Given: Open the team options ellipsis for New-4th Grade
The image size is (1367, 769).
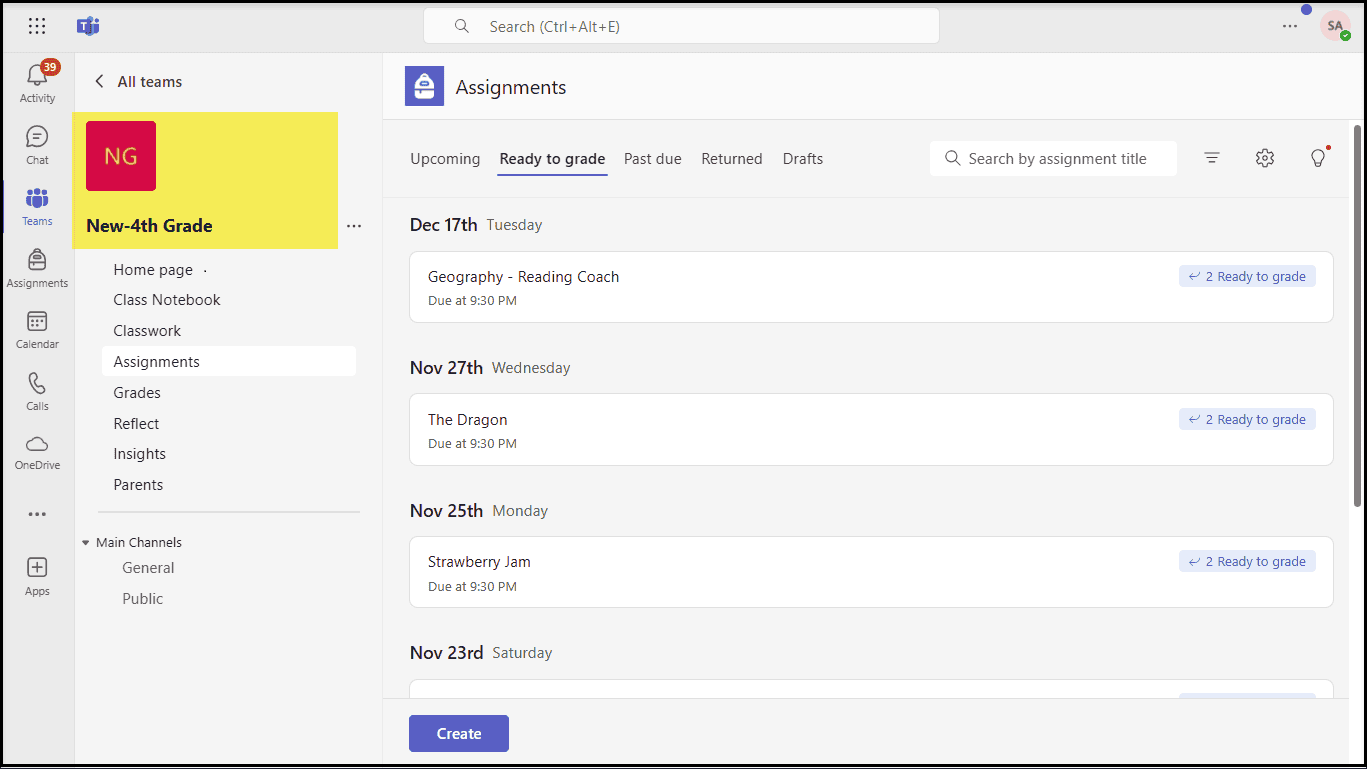Looking at the screenshot, I should [x=354, y=226].
